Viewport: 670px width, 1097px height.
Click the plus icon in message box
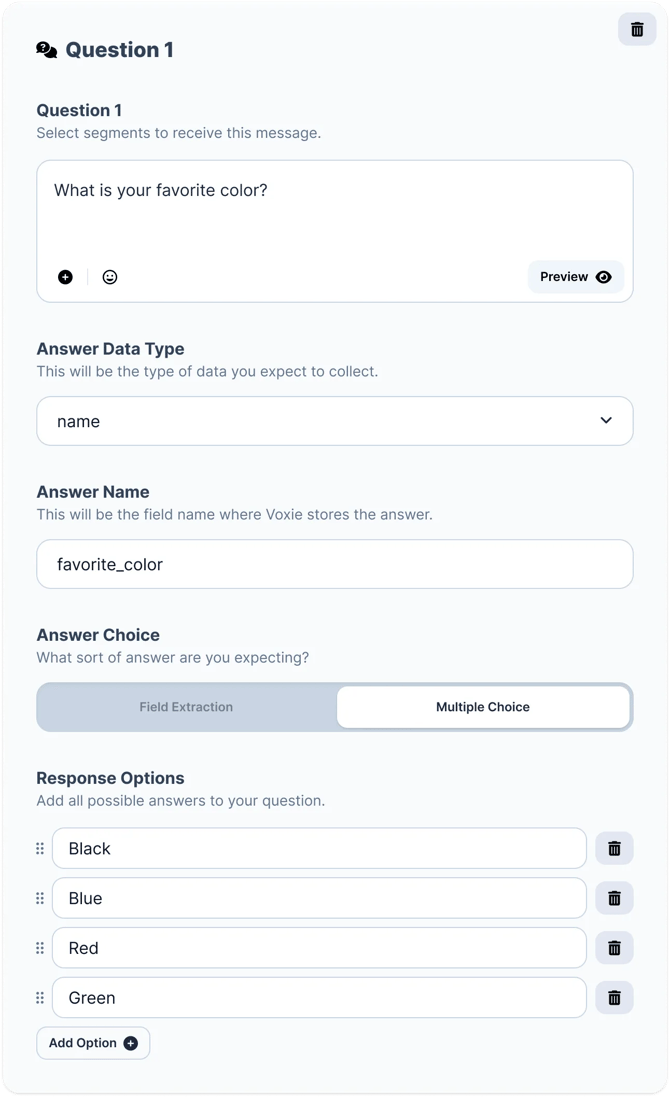pyautogui.click(x=65, y=277)
